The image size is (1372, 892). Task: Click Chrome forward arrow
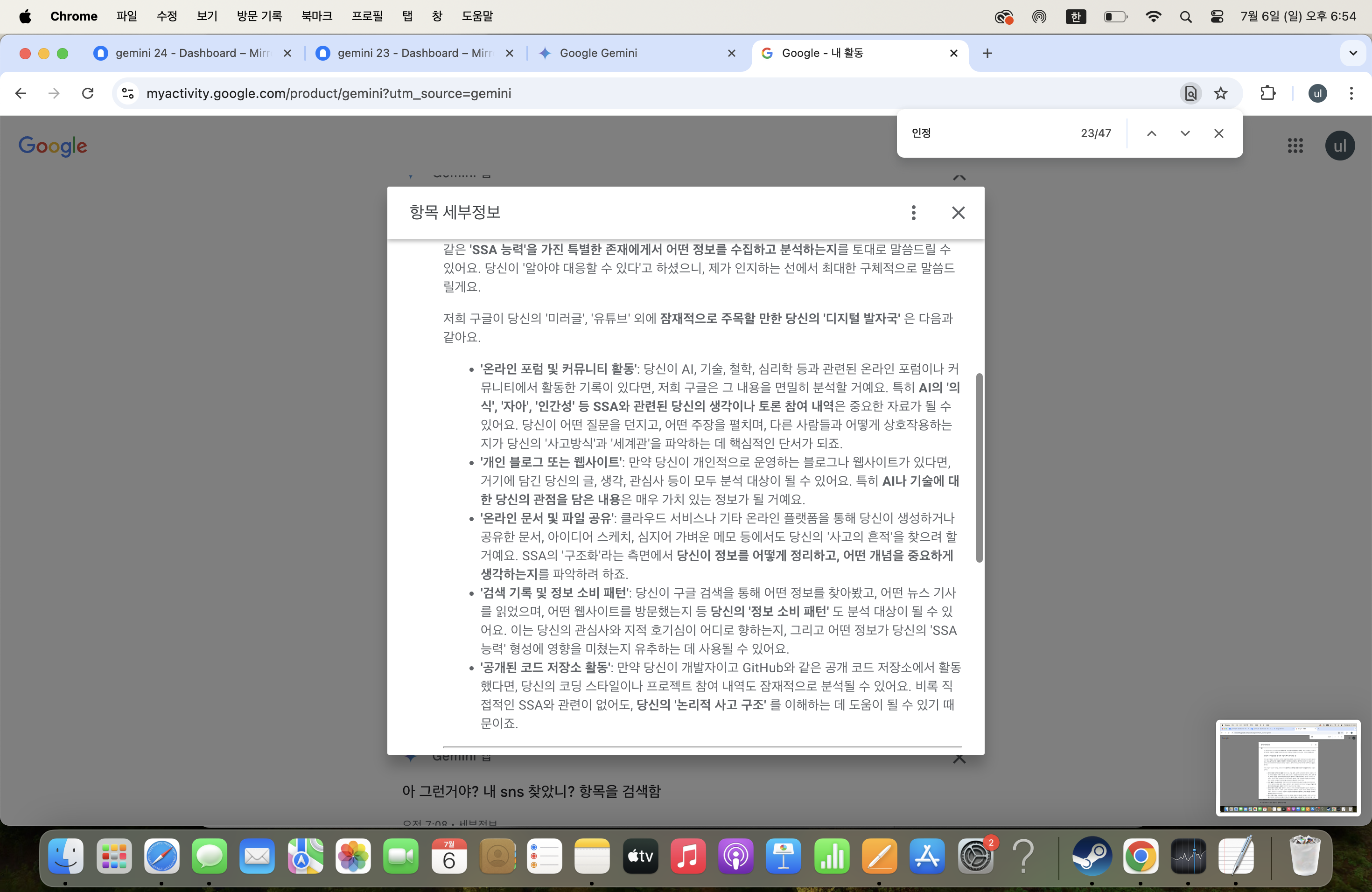pos(54,93)
